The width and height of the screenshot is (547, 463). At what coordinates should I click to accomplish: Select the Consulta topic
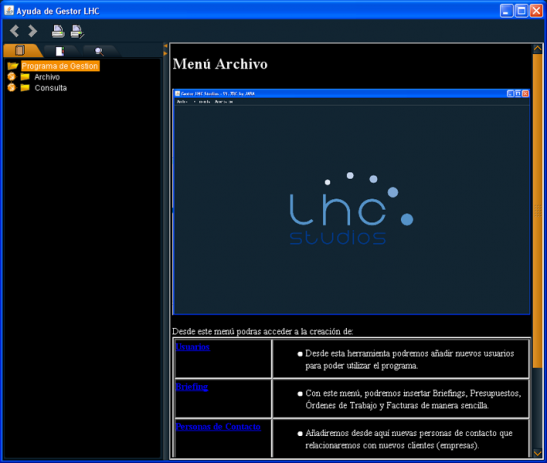51,88
